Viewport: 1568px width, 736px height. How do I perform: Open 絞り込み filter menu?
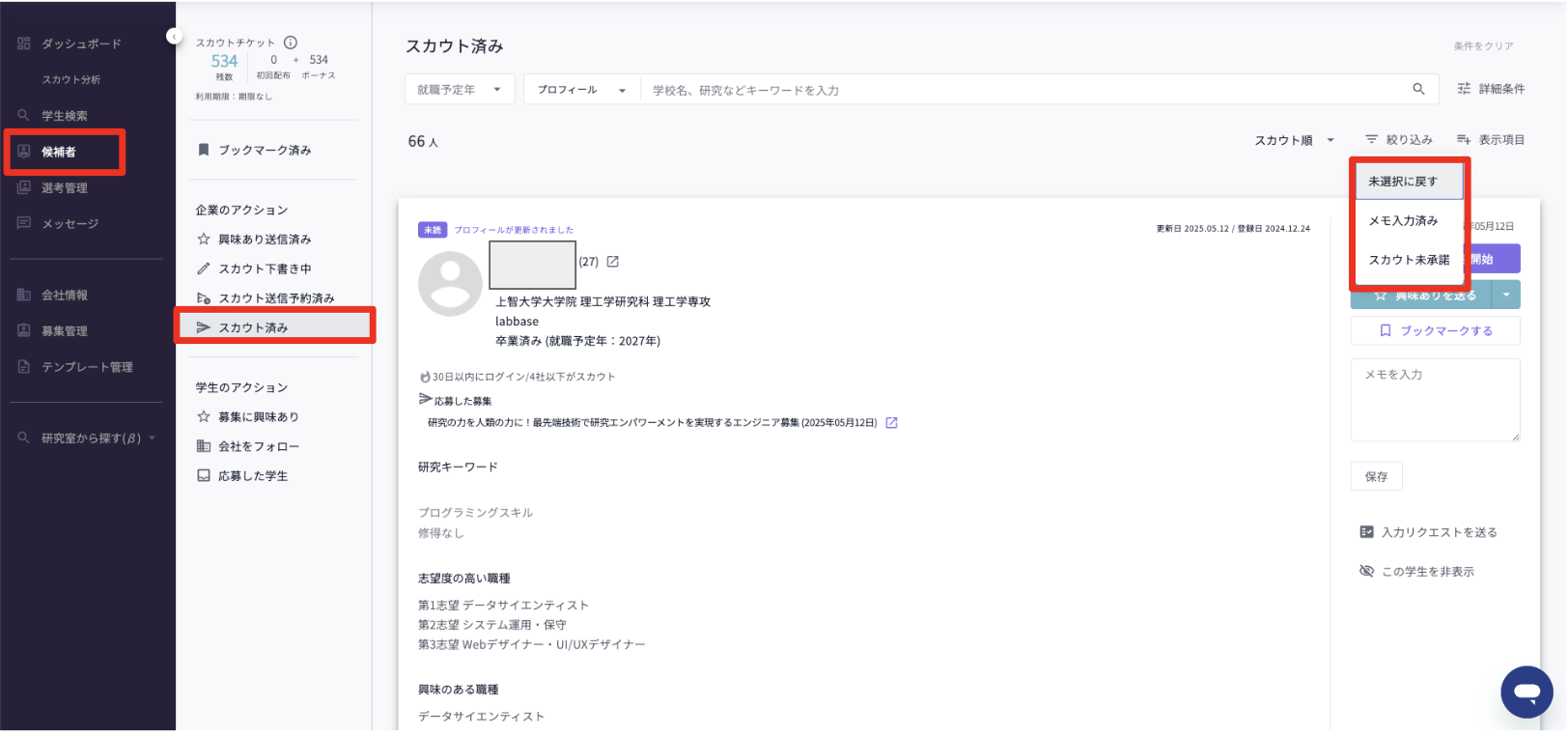click(x=1399, y=140)
